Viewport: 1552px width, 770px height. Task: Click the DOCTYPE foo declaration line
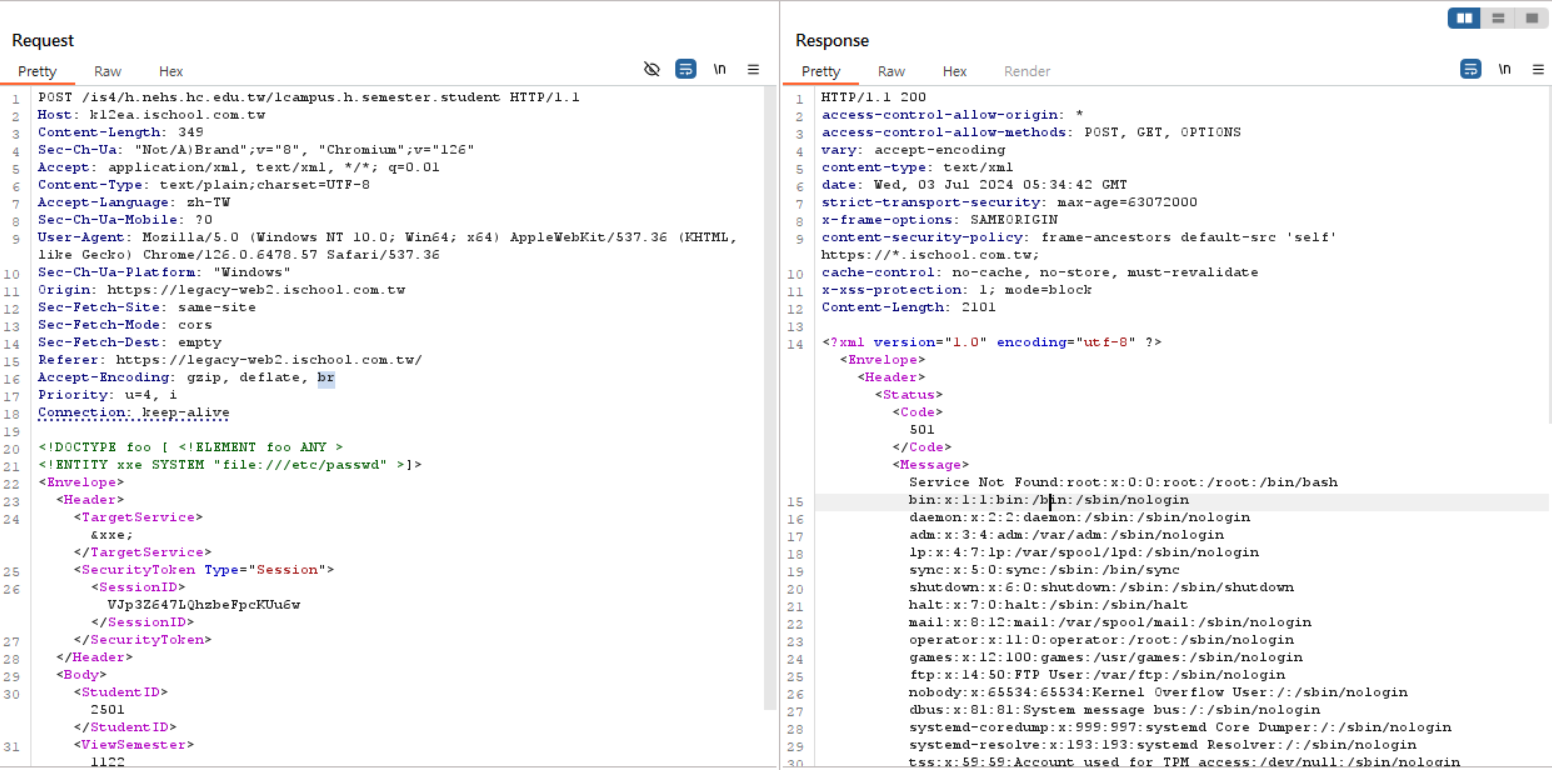[x=190, y=447]
